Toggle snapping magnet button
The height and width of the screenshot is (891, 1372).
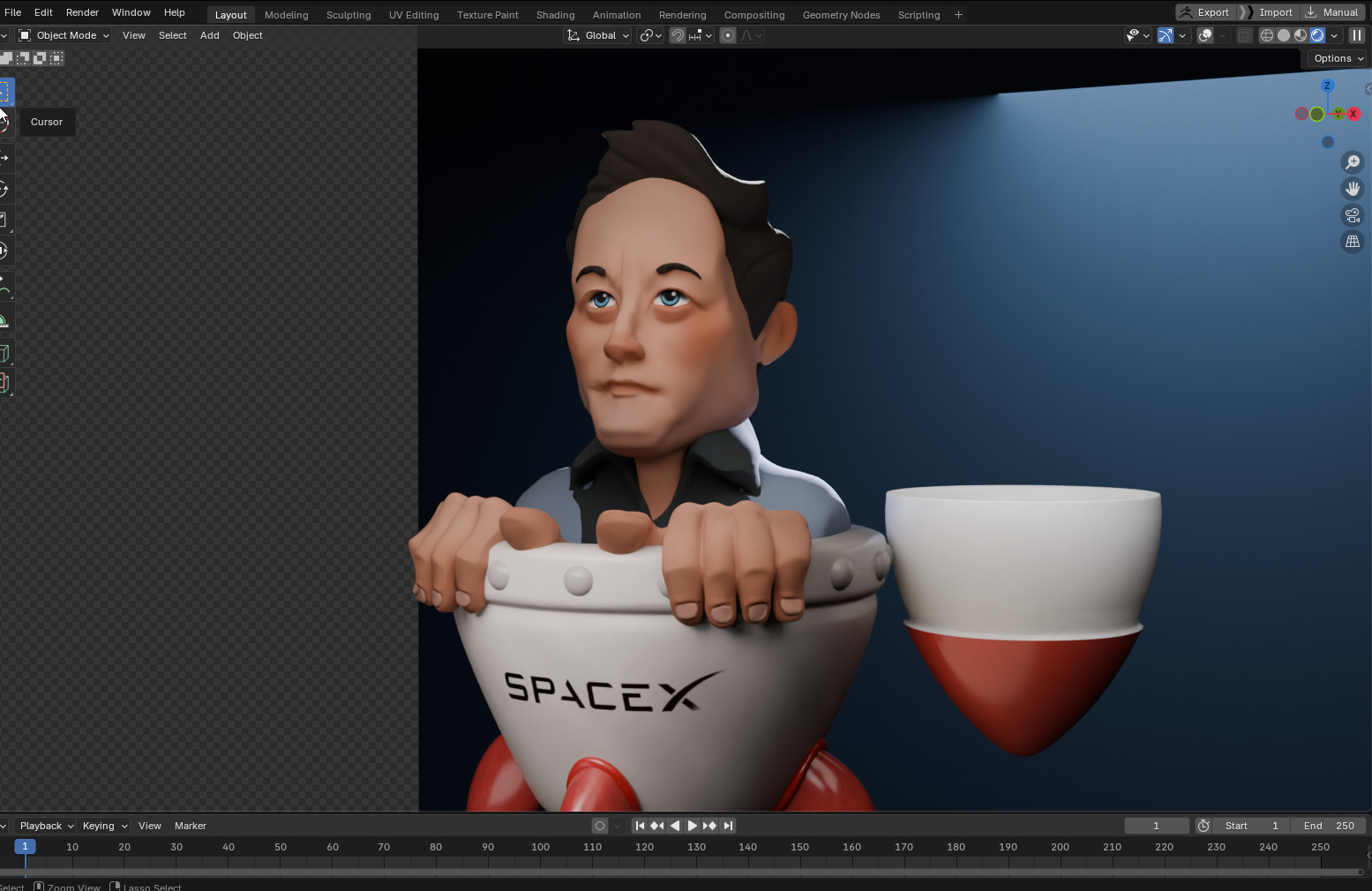[678, 35]
